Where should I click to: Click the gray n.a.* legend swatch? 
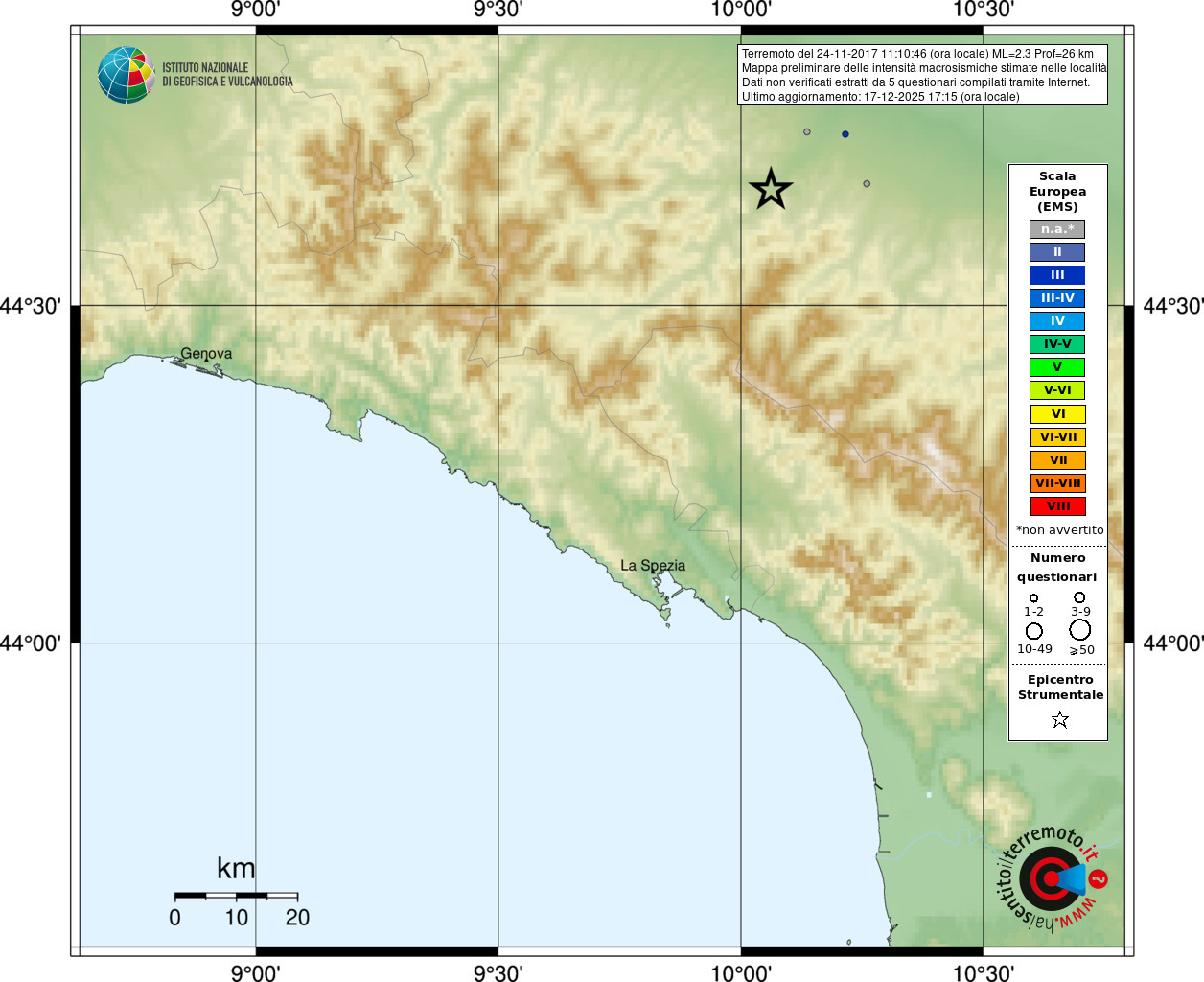click(x=1057, y=229)
